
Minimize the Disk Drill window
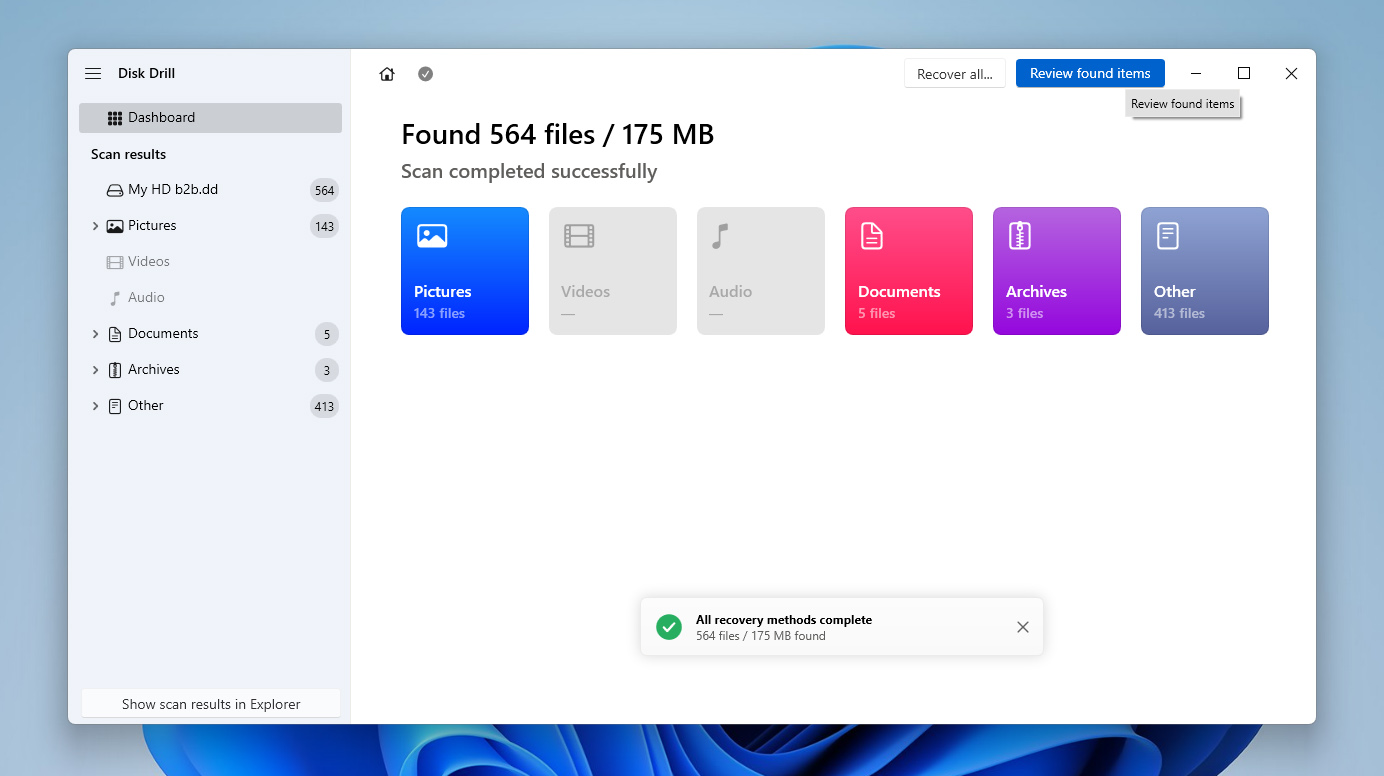[1196, 74]
